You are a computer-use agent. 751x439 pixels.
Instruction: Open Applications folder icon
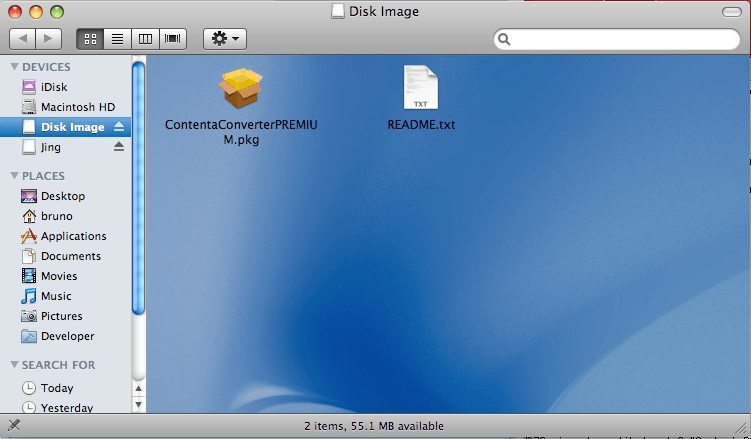[29, 236]
